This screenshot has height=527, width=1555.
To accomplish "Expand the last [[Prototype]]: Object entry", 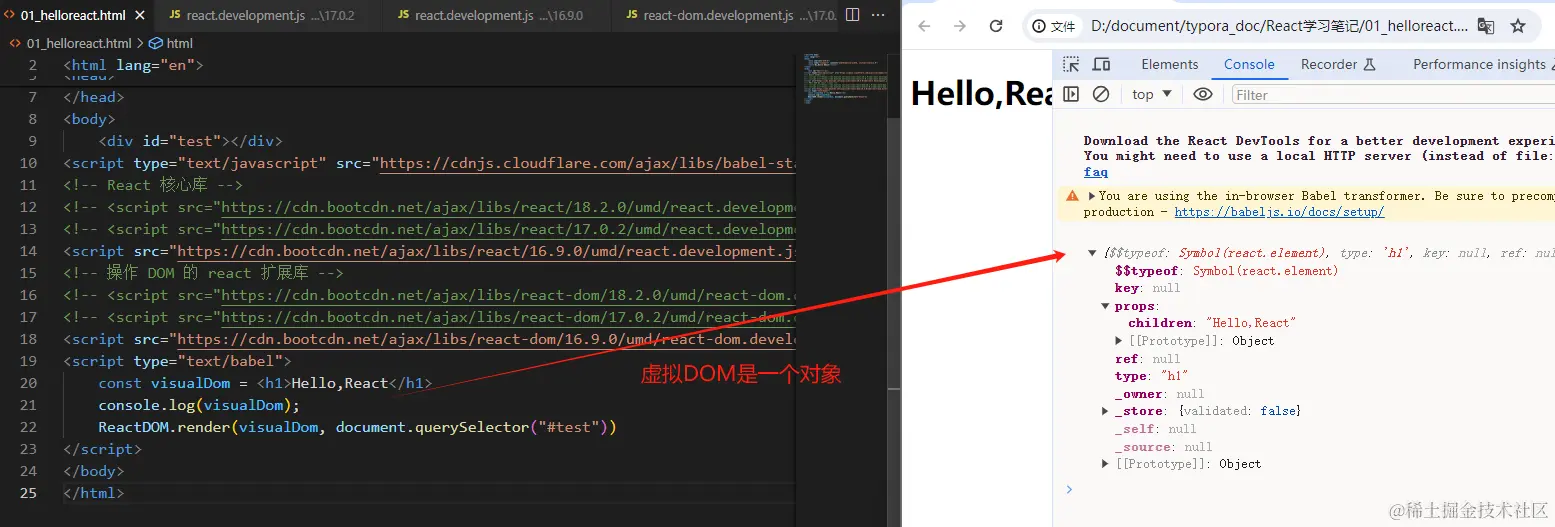I will [x=1105, y=464].
